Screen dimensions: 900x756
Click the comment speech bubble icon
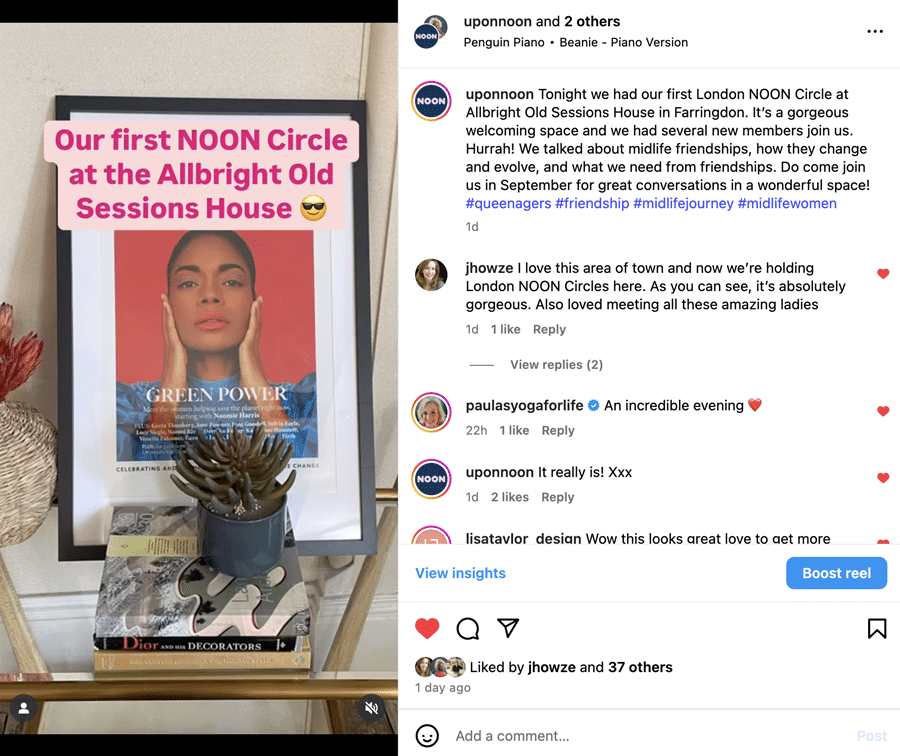468,629
